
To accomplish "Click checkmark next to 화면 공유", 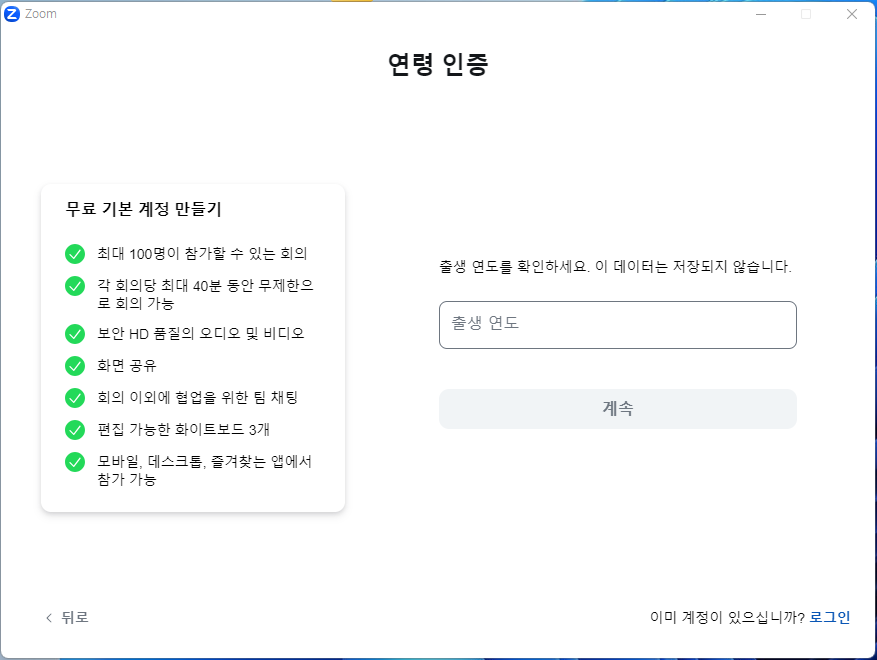I will pyautogui.click(x=75, y=366).
